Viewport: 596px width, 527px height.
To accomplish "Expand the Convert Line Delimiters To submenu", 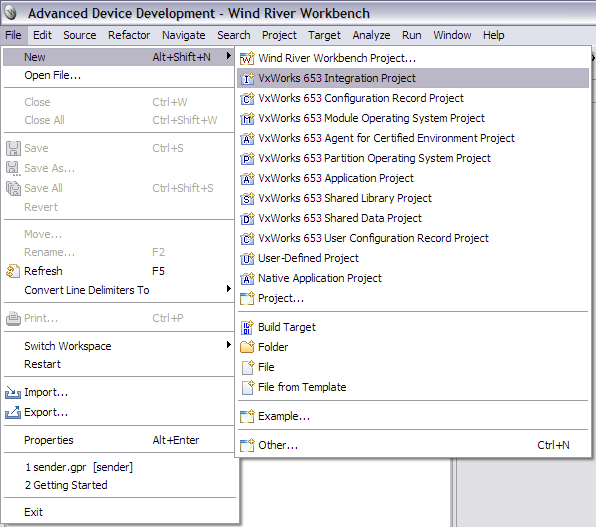I will pos(228,289).
